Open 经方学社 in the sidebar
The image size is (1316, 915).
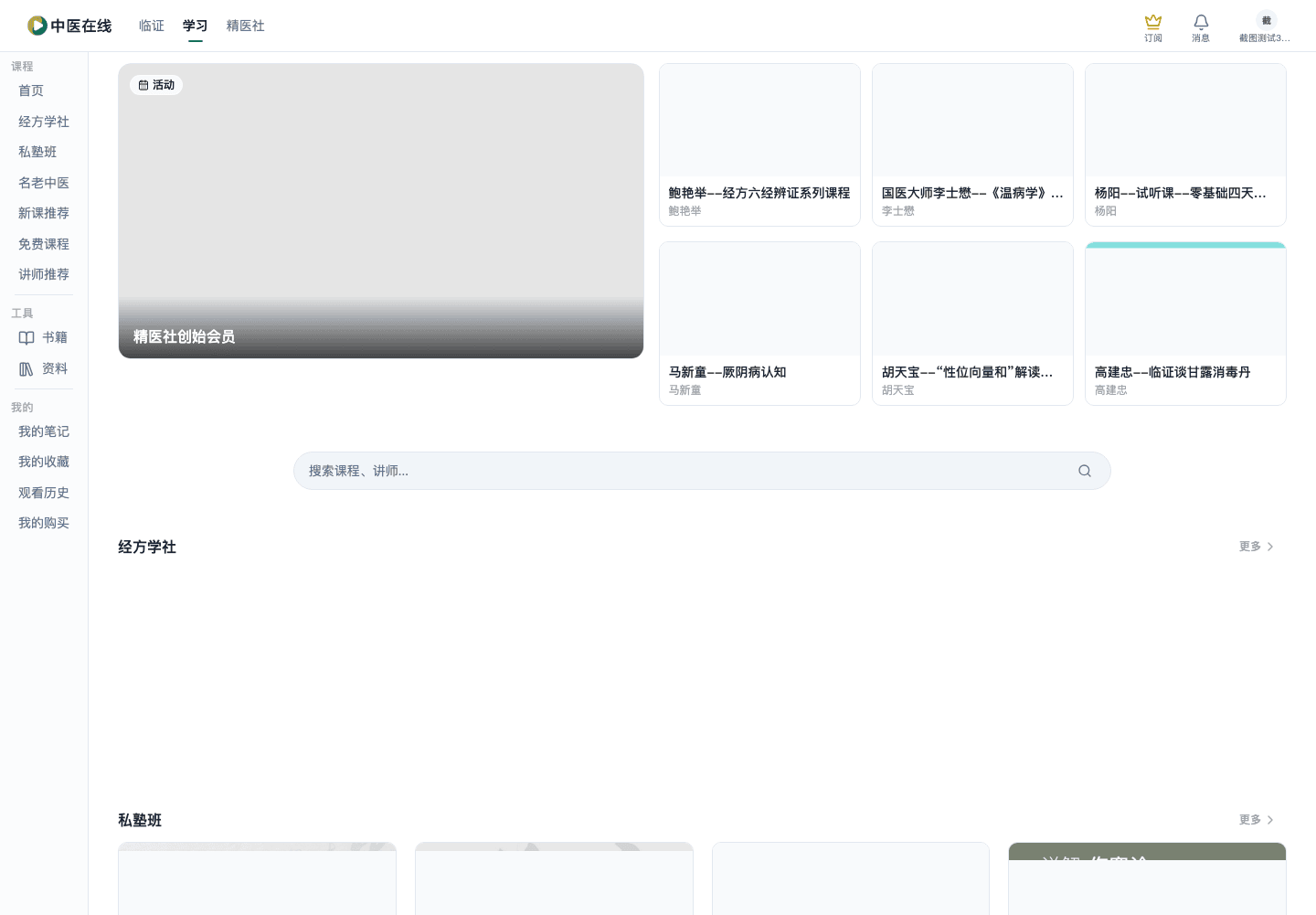click(x=44, y=122)
